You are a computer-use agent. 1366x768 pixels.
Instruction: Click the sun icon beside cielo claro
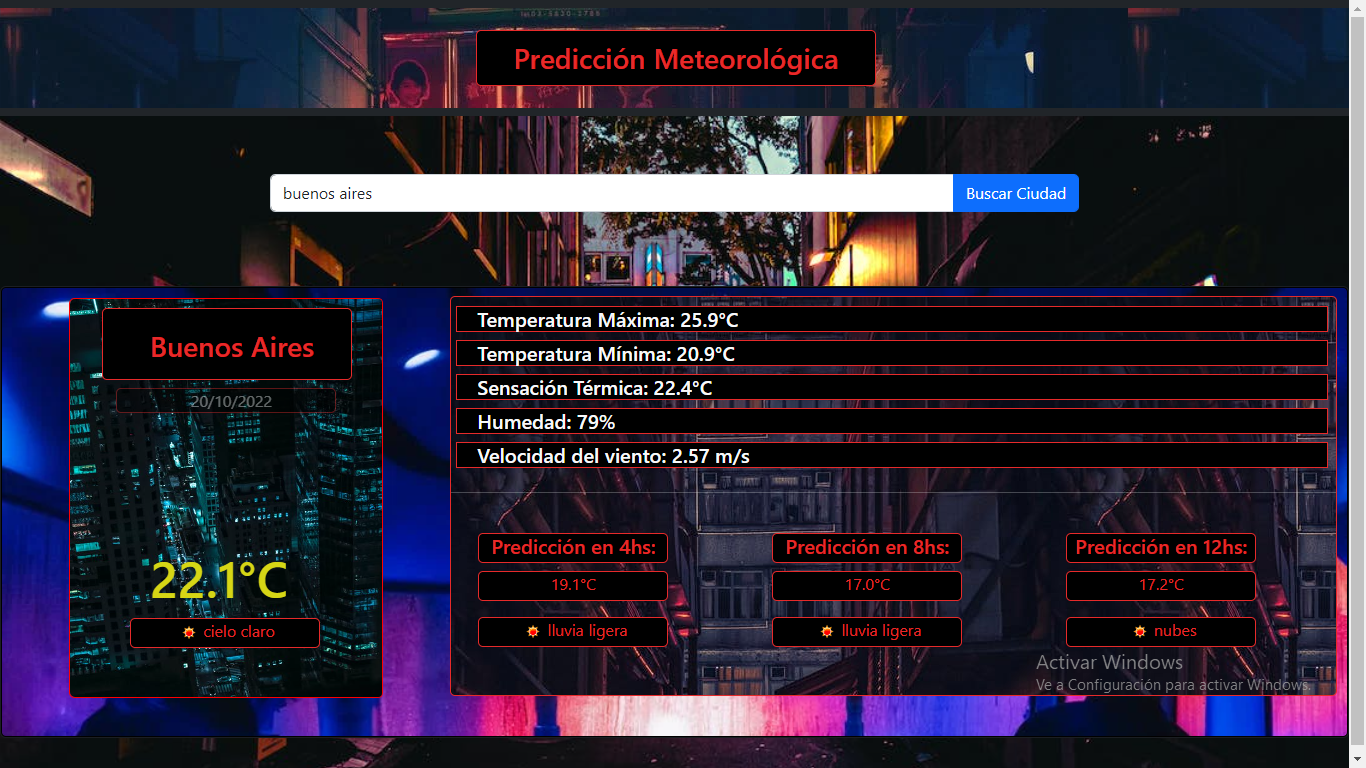coord(188,632)
